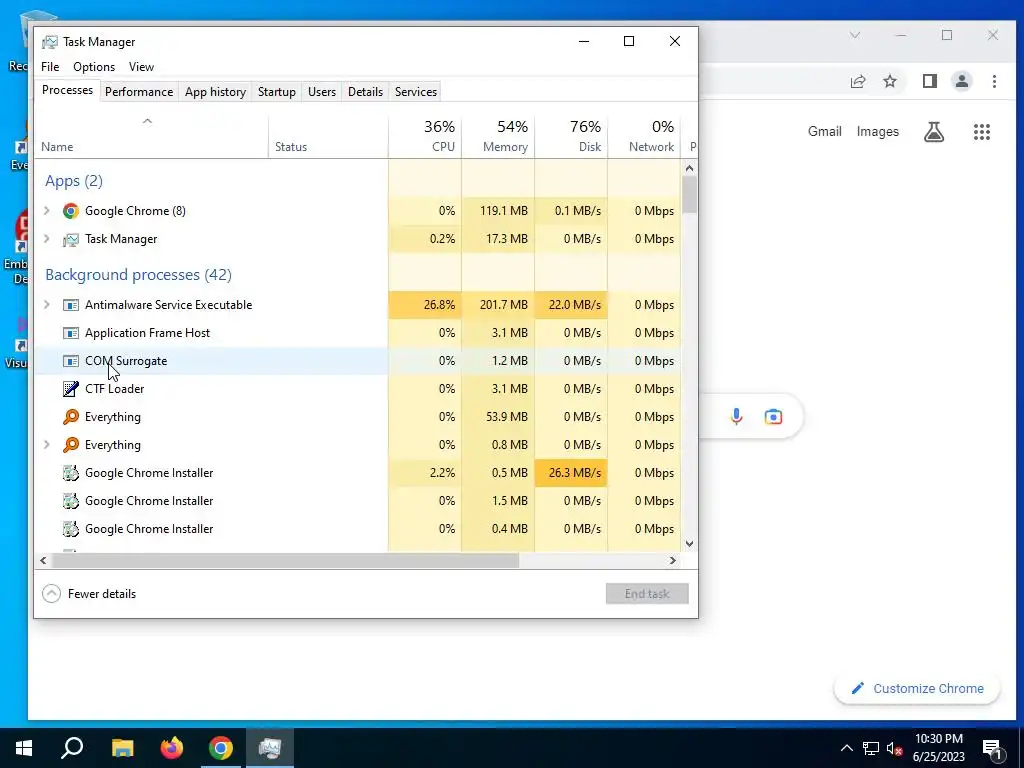
Task: Click the share page icon in Chrome
Action: click(x=857, y=81)
